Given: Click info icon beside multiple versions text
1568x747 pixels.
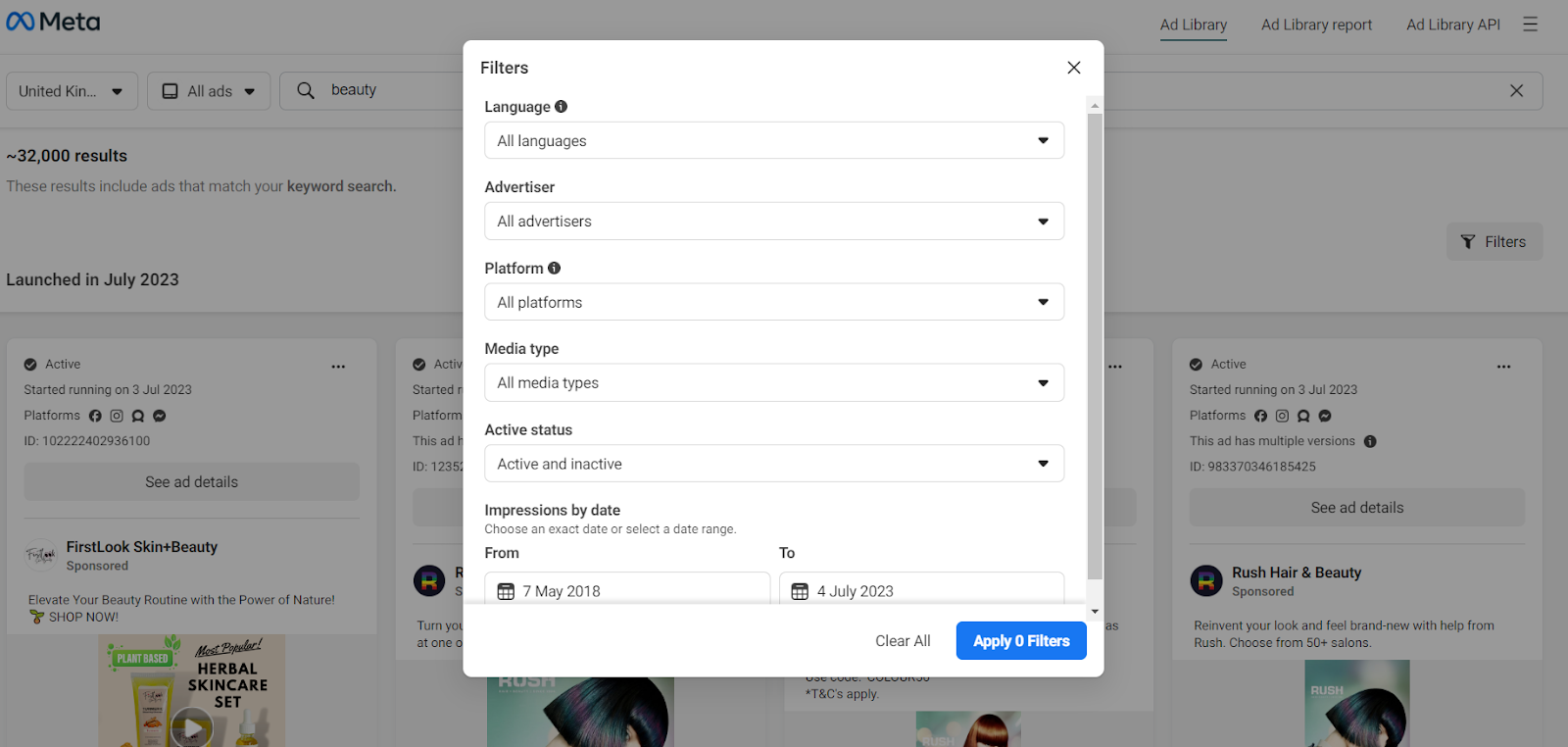Looking at the screenshot, I should click(x=1370, y=441).
